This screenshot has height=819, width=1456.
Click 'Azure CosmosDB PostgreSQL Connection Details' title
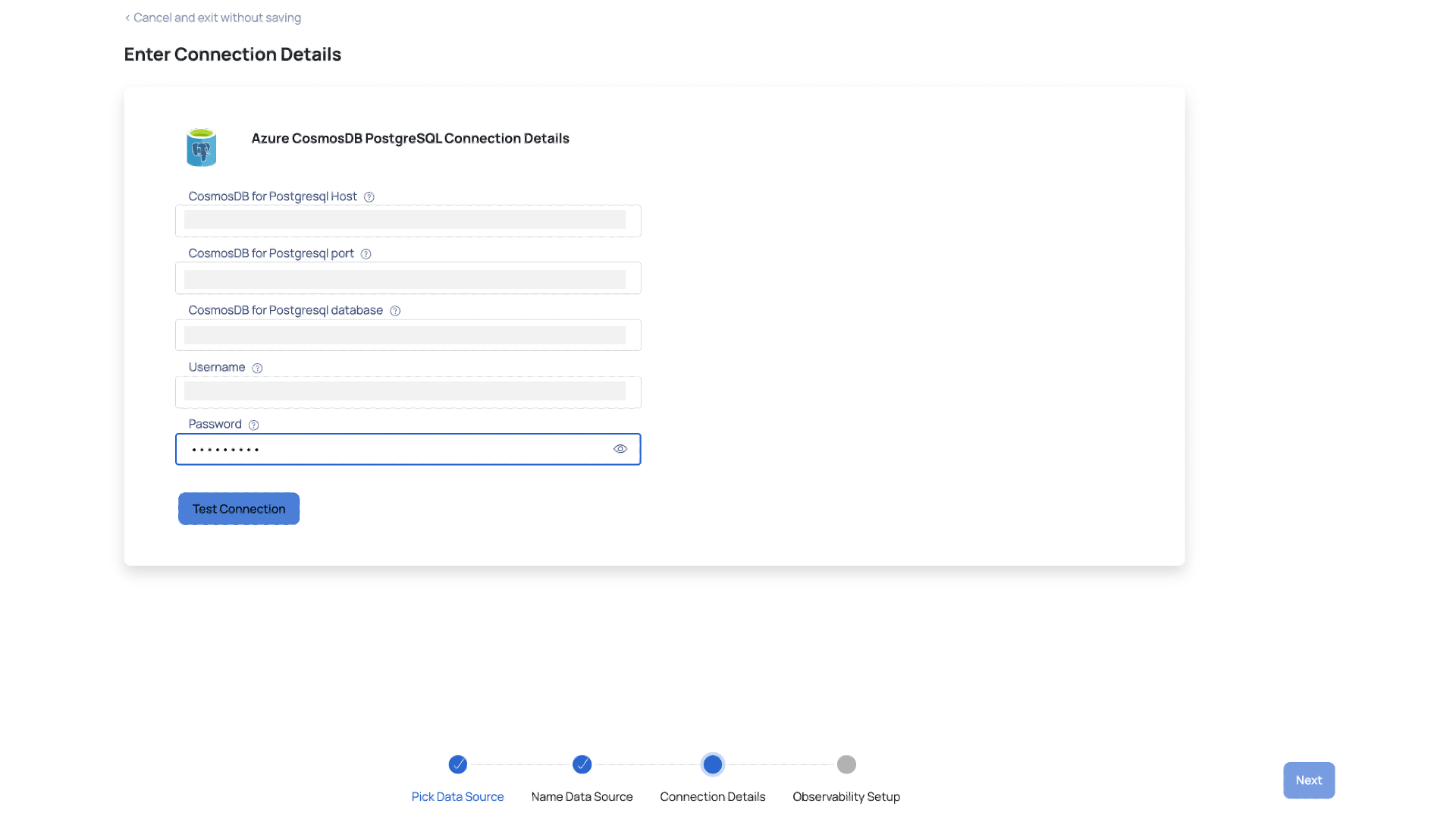(410, 138)
